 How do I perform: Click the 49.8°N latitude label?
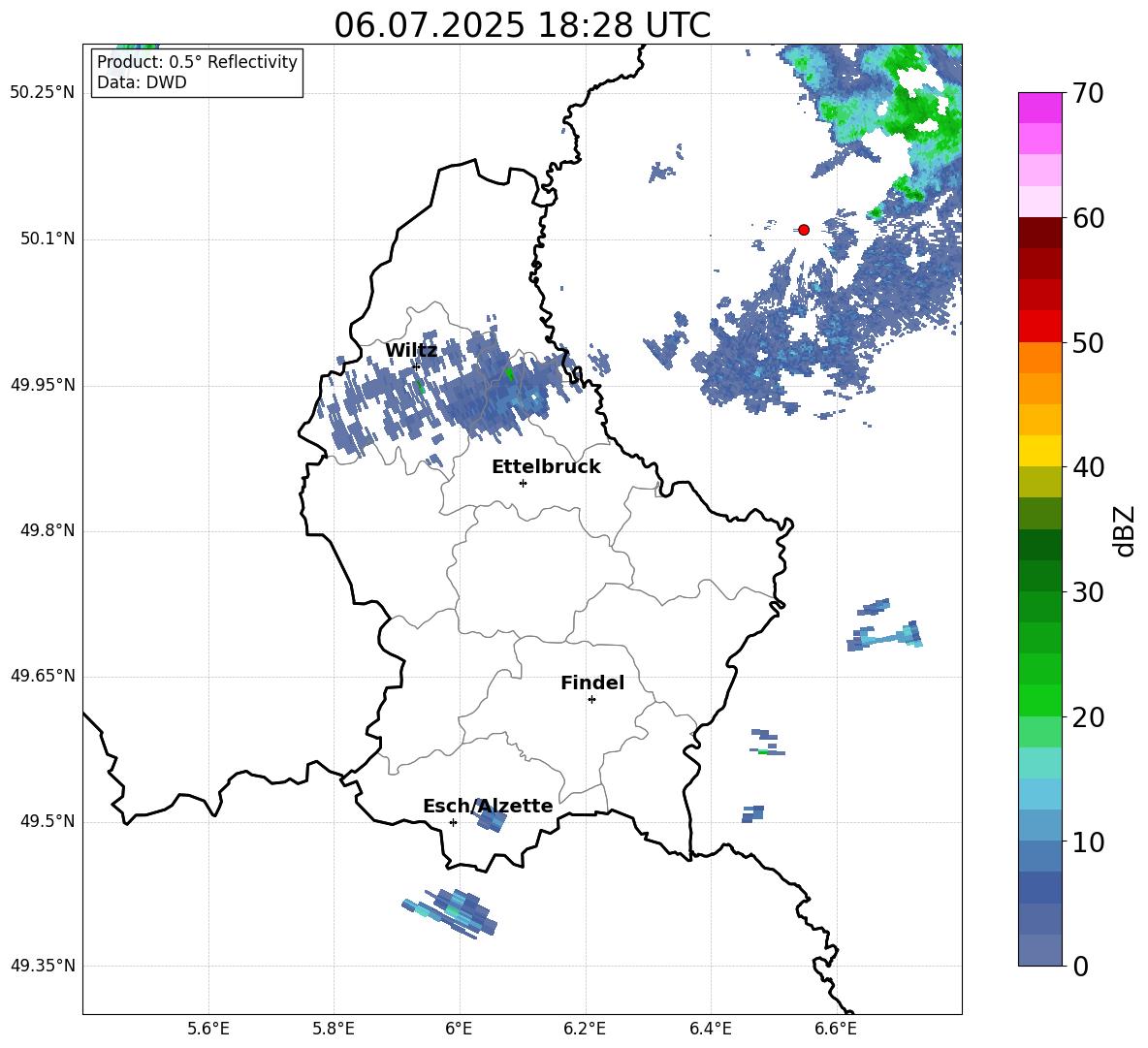pos(48,530)
